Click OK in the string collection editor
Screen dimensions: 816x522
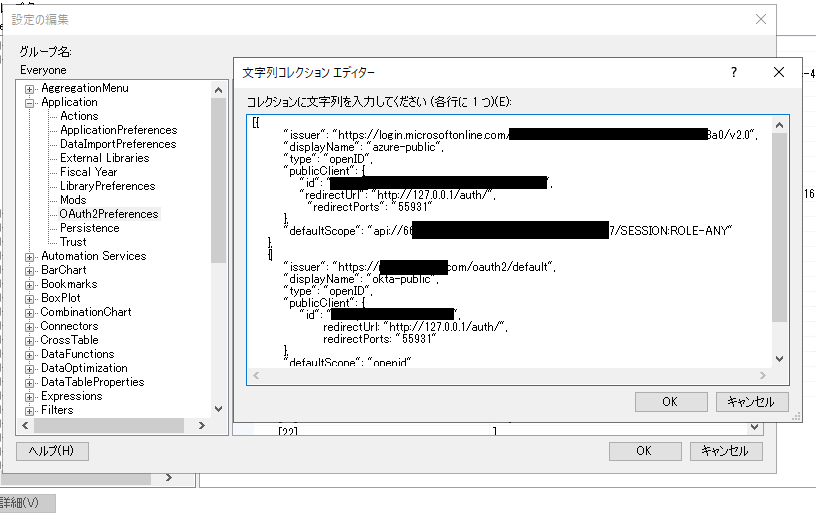671,402
